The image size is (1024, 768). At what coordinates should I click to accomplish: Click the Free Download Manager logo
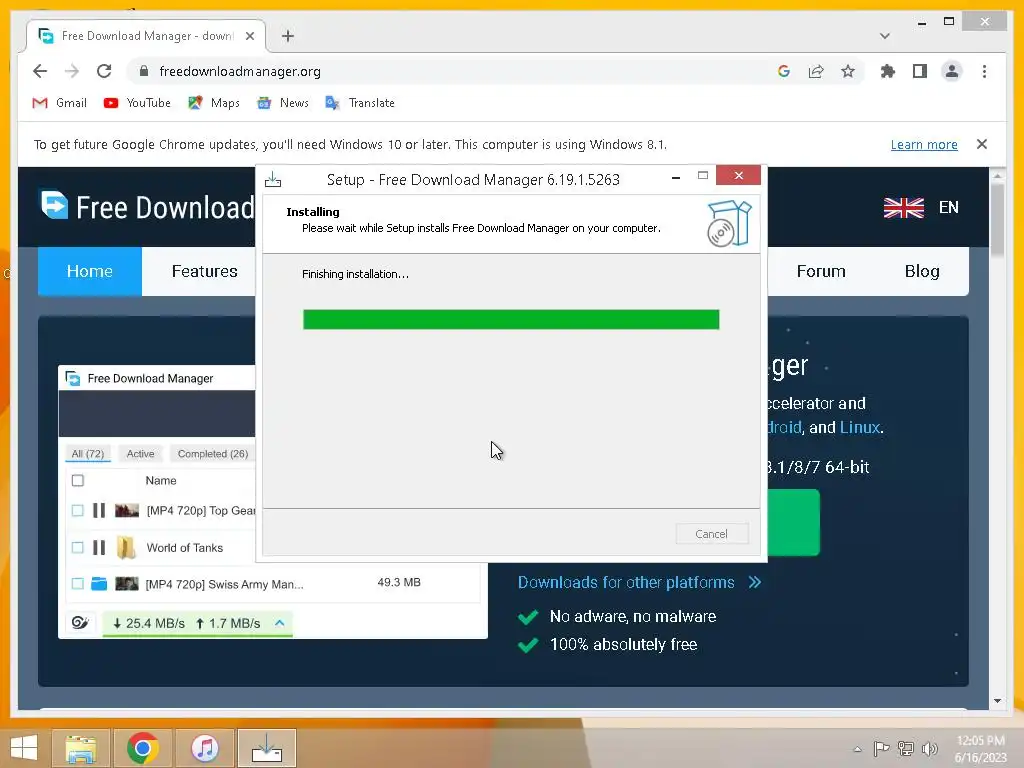147,207
